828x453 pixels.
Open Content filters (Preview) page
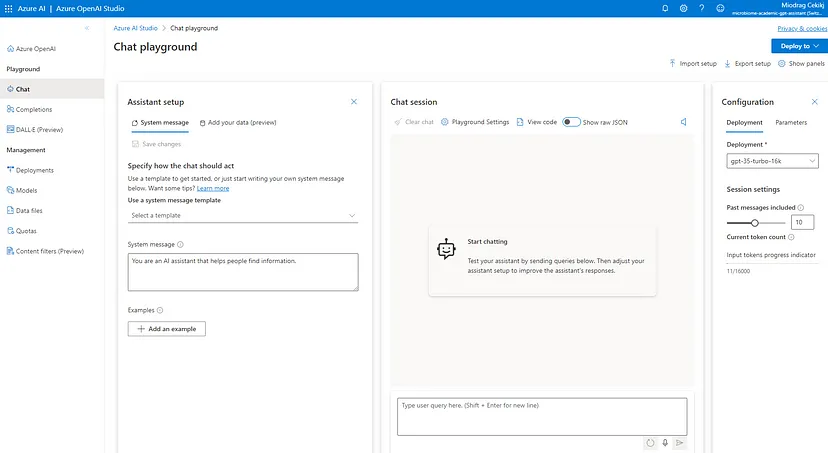click(45, 251)
